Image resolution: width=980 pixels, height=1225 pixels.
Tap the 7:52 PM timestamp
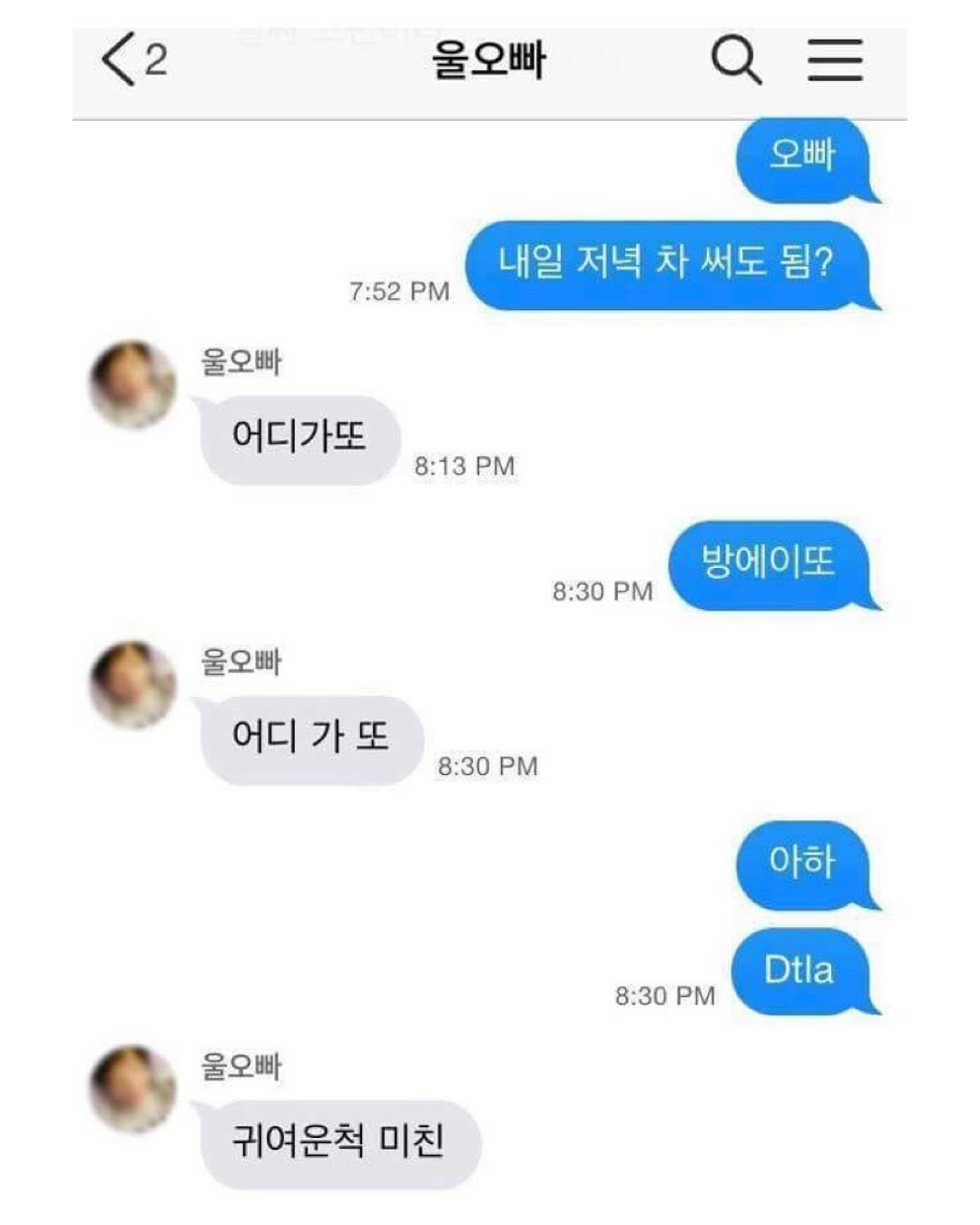399,291
